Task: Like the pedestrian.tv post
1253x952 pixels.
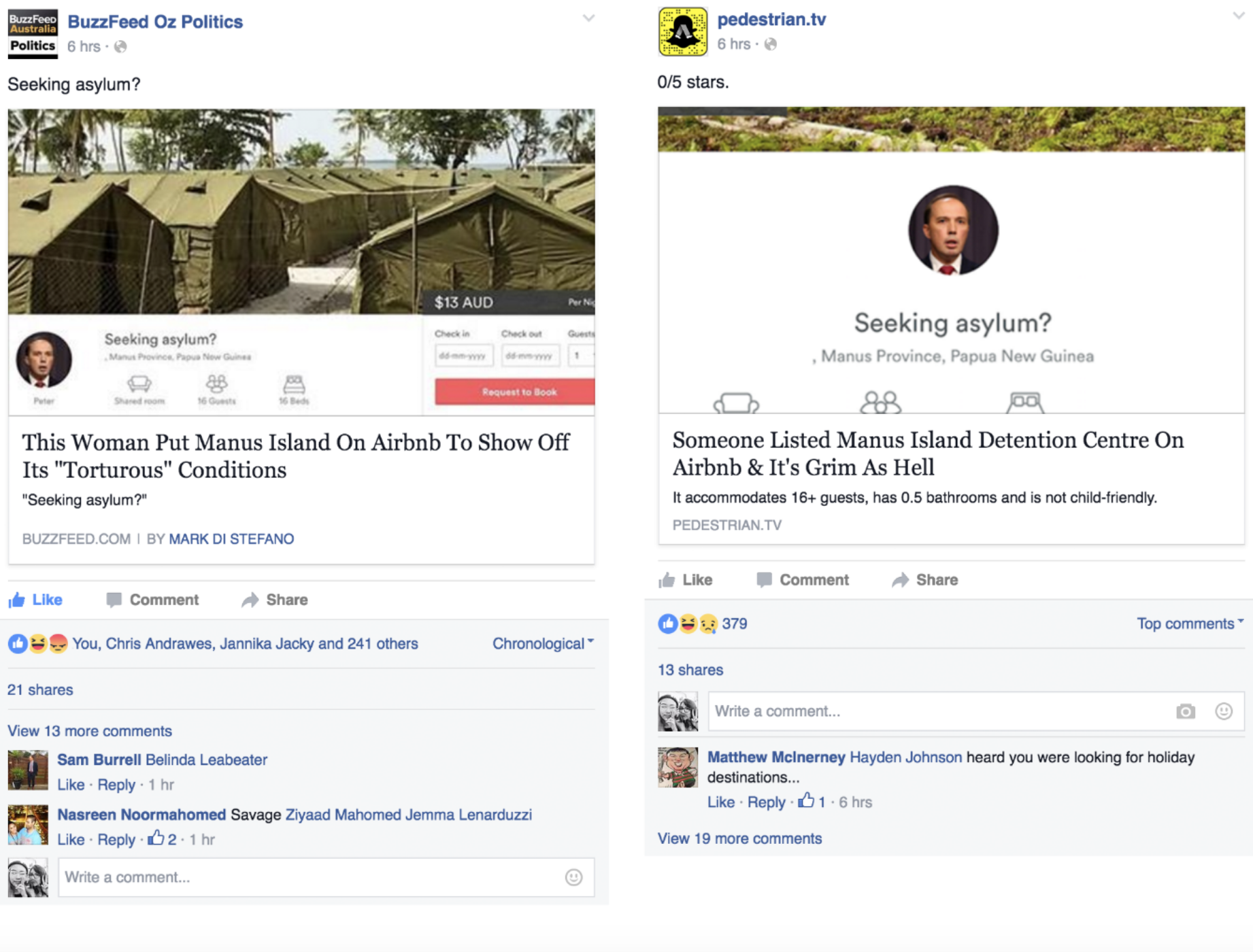Action: [686, 580]
